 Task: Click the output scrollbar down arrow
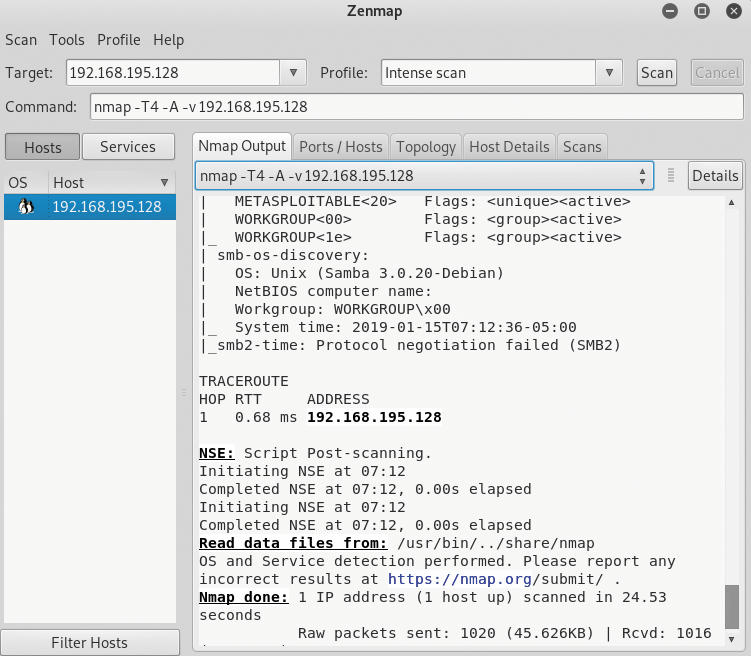(x=731, y=639)
